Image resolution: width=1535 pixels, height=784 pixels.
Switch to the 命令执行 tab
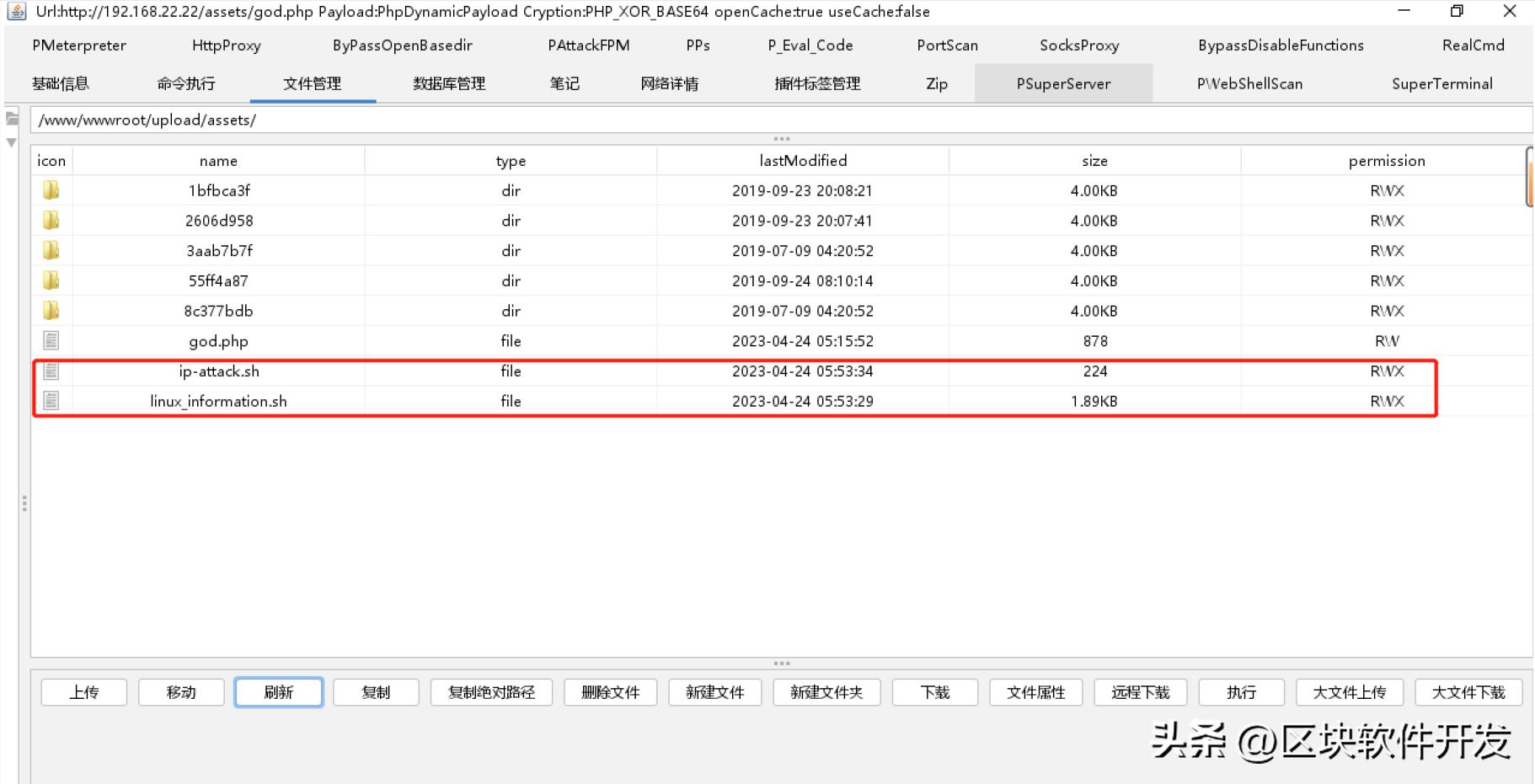pyautogui.click(x=186, y=83)
